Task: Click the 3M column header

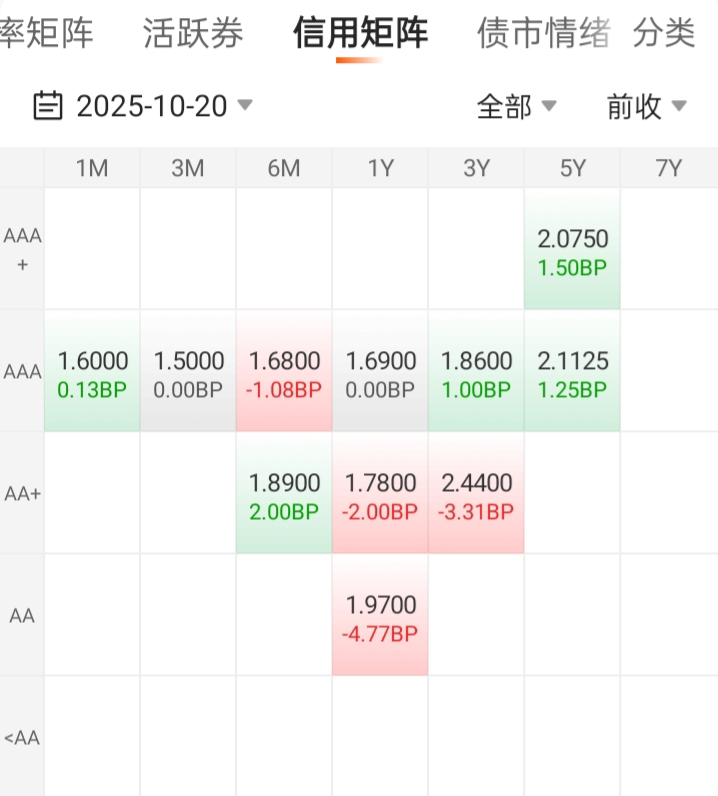Action: 188,168
